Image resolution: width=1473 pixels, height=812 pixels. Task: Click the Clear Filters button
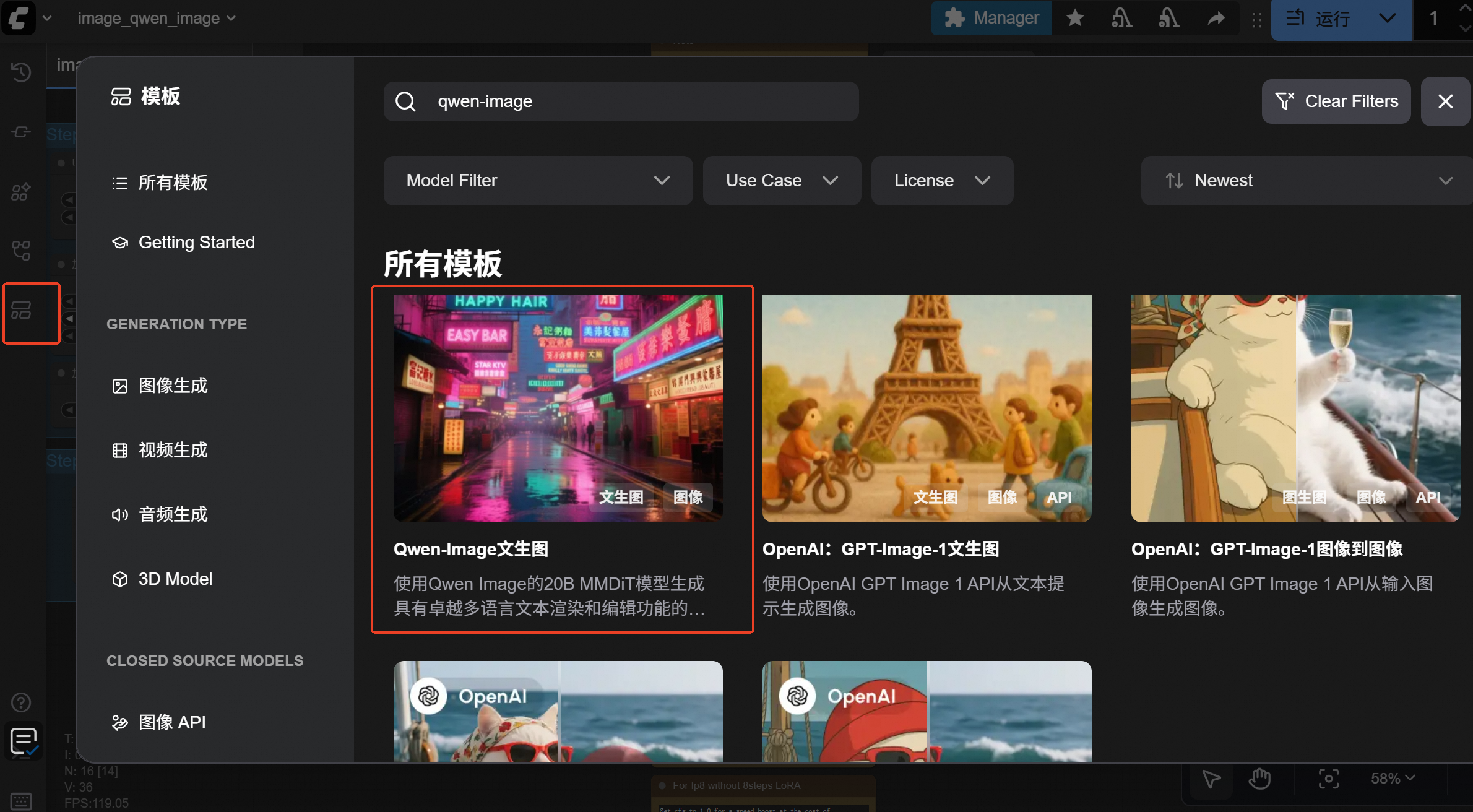pyautogui.click(x=1336, y=101)
